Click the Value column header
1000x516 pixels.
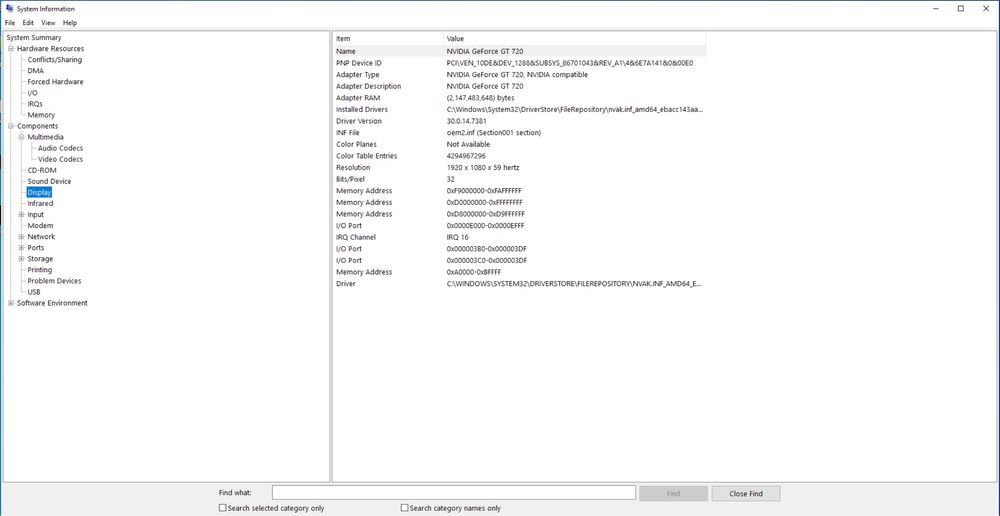[x=575, y=39]
